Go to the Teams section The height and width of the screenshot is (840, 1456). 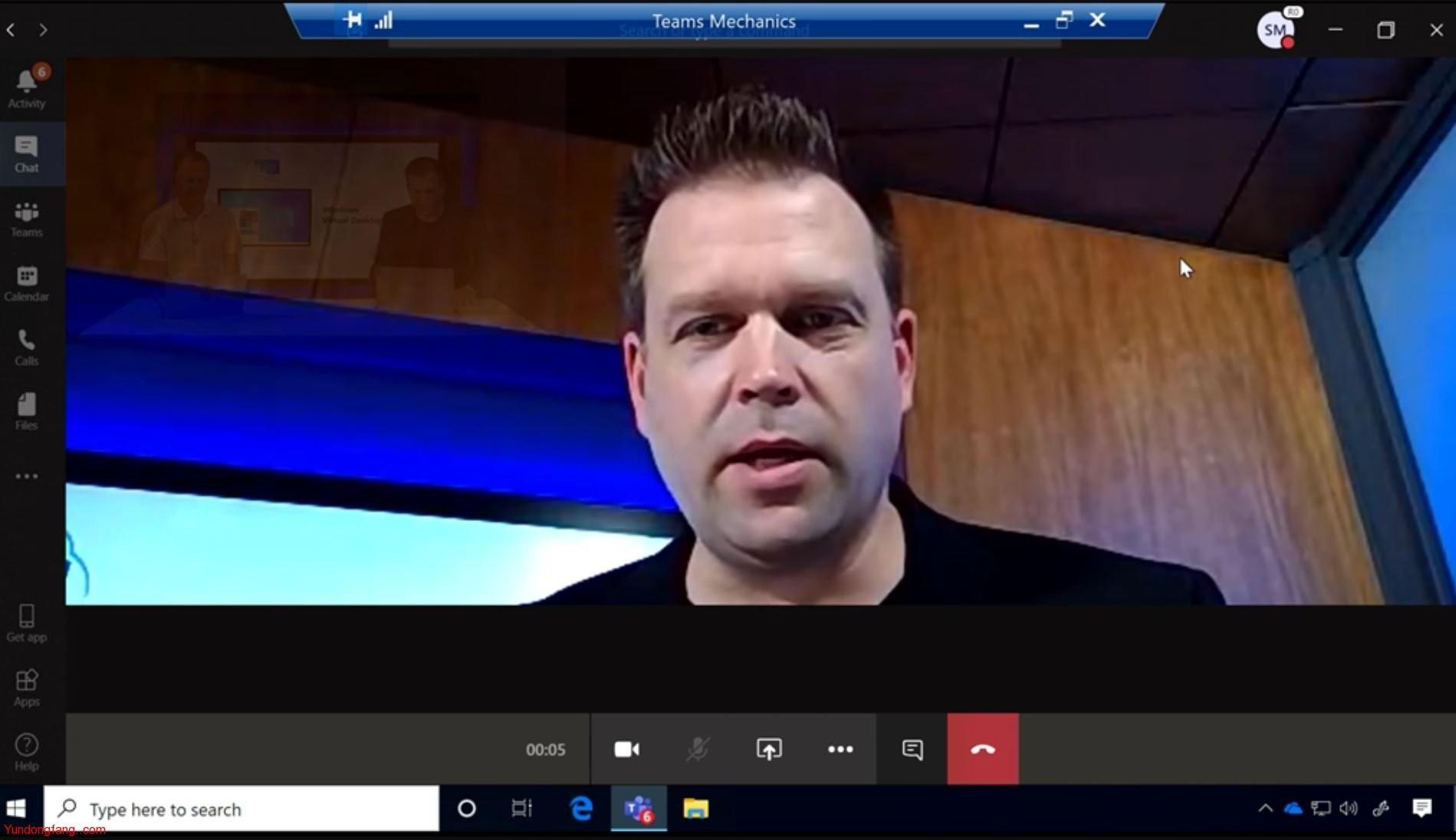coord(27,219)
